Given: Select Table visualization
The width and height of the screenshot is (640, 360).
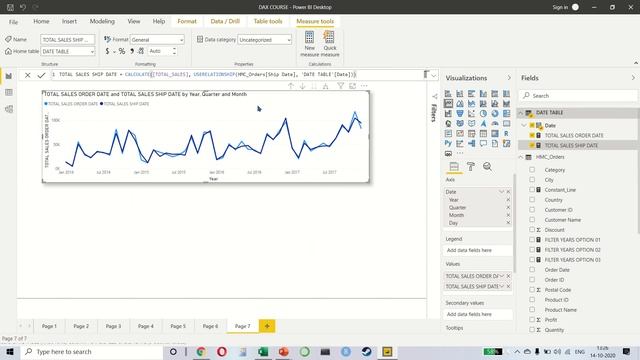Looking at the screenshot, I should 483,133.
